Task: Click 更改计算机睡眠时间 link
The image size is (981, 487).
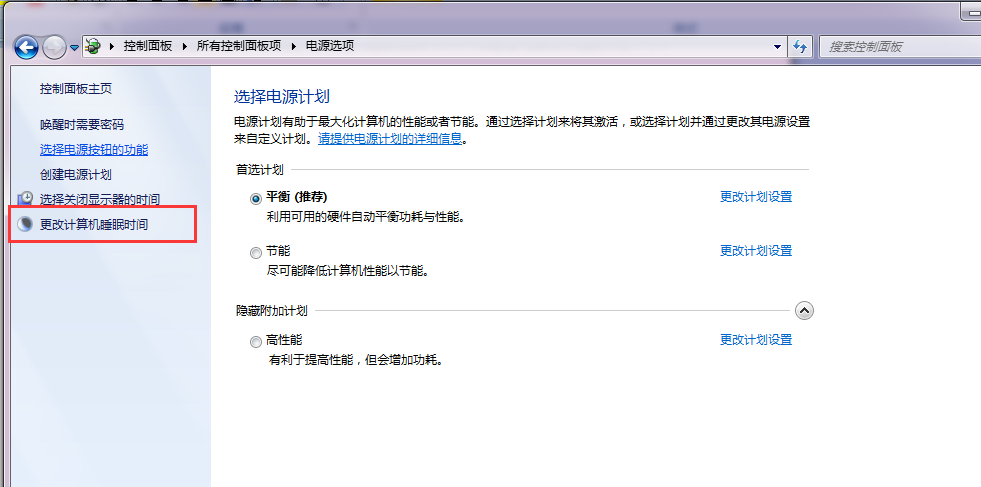Action: coord(94,225)
